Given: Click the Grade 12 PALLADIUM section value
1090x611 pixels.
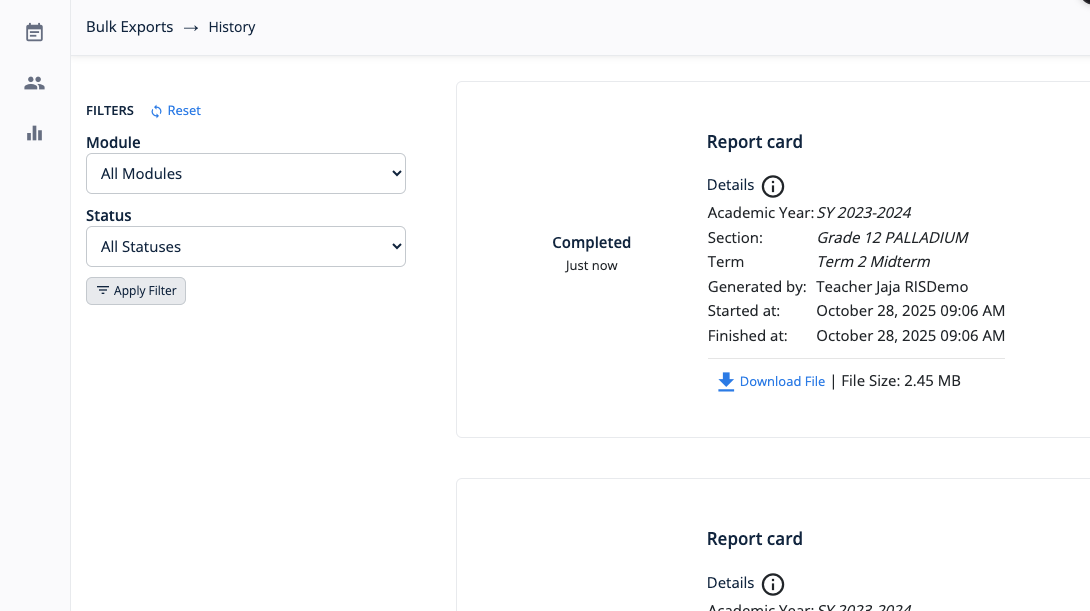Looking at the screenshot, I should point(892,237).
